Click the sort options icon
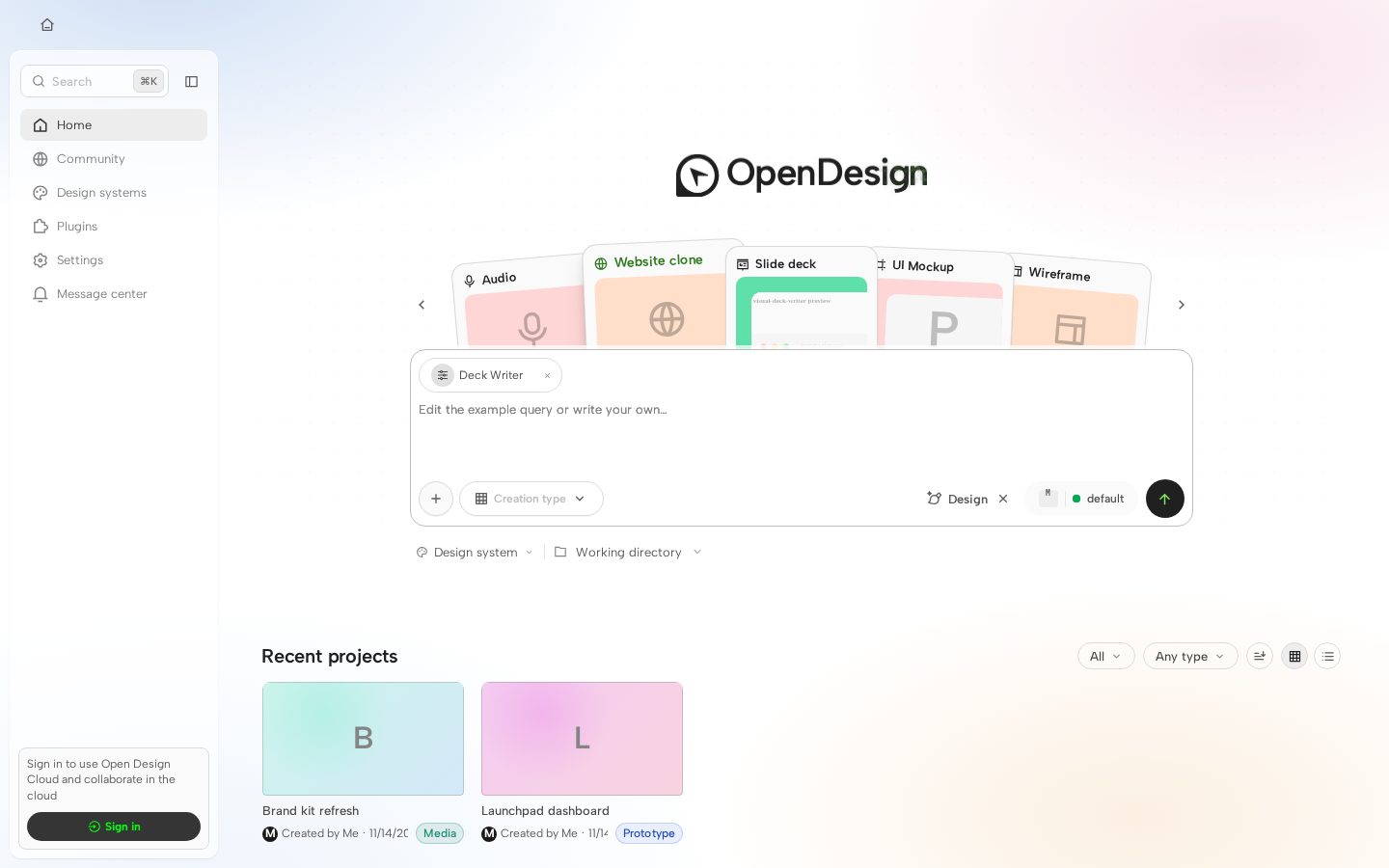 tap(1260, 656)
